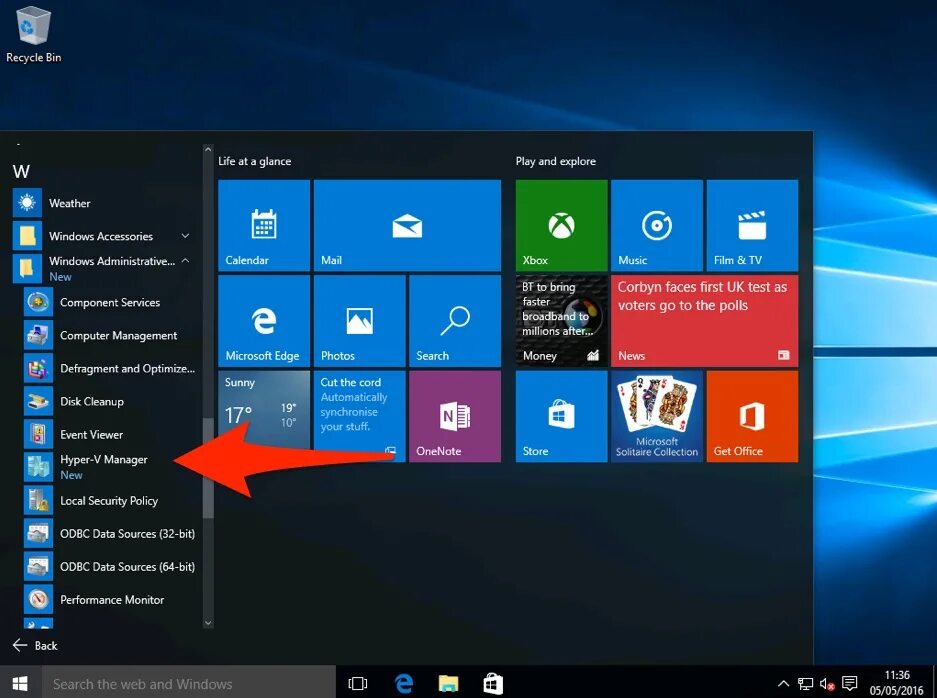Expand Windows Accessories folder chevron

(185, 236)
